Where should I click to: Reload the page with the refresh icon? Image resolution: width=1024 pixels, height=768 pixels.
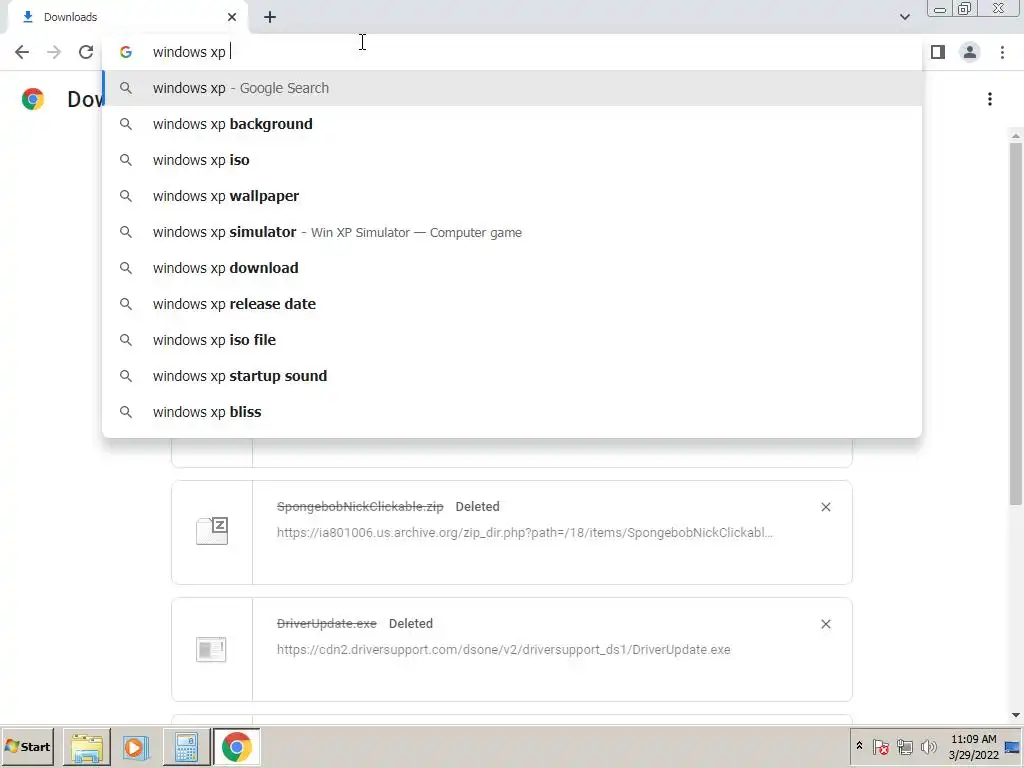(86, 52)
